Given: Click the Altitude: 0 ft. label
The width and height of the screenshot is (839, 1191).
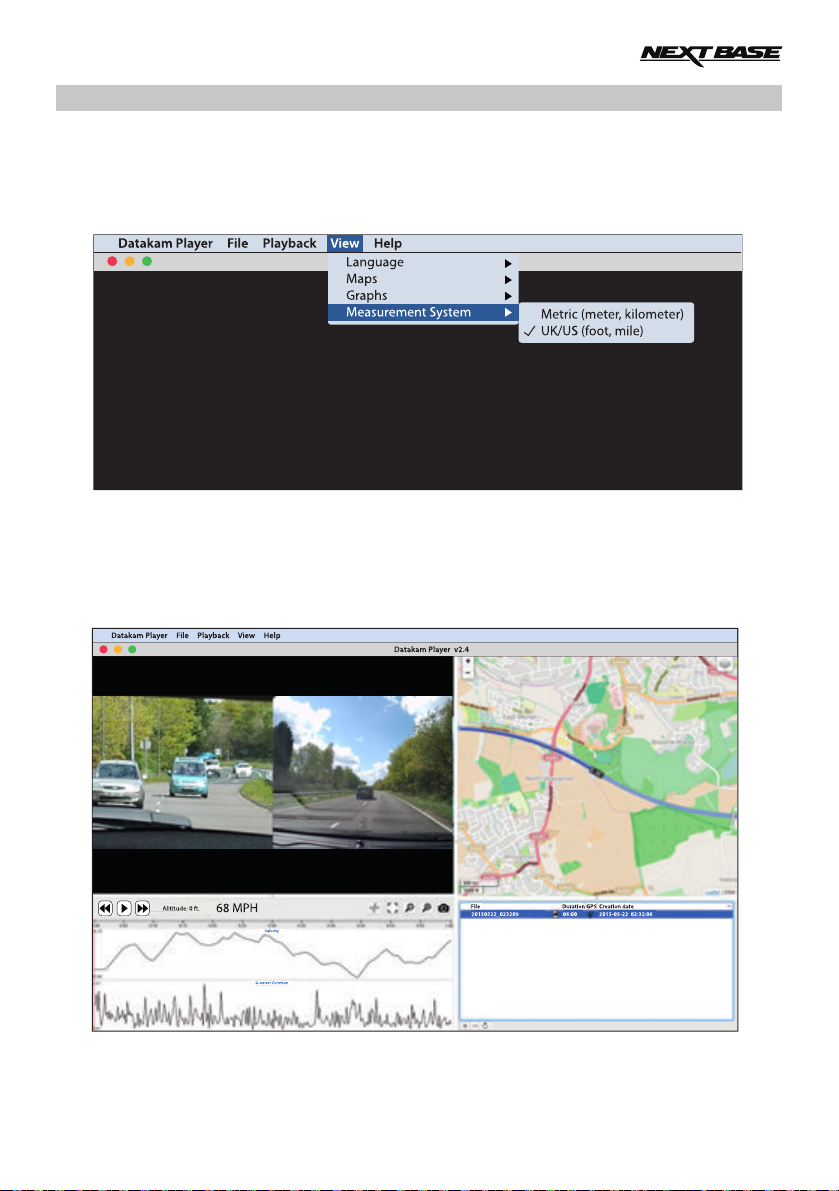Looking at the screenshot, I should 180,908.
